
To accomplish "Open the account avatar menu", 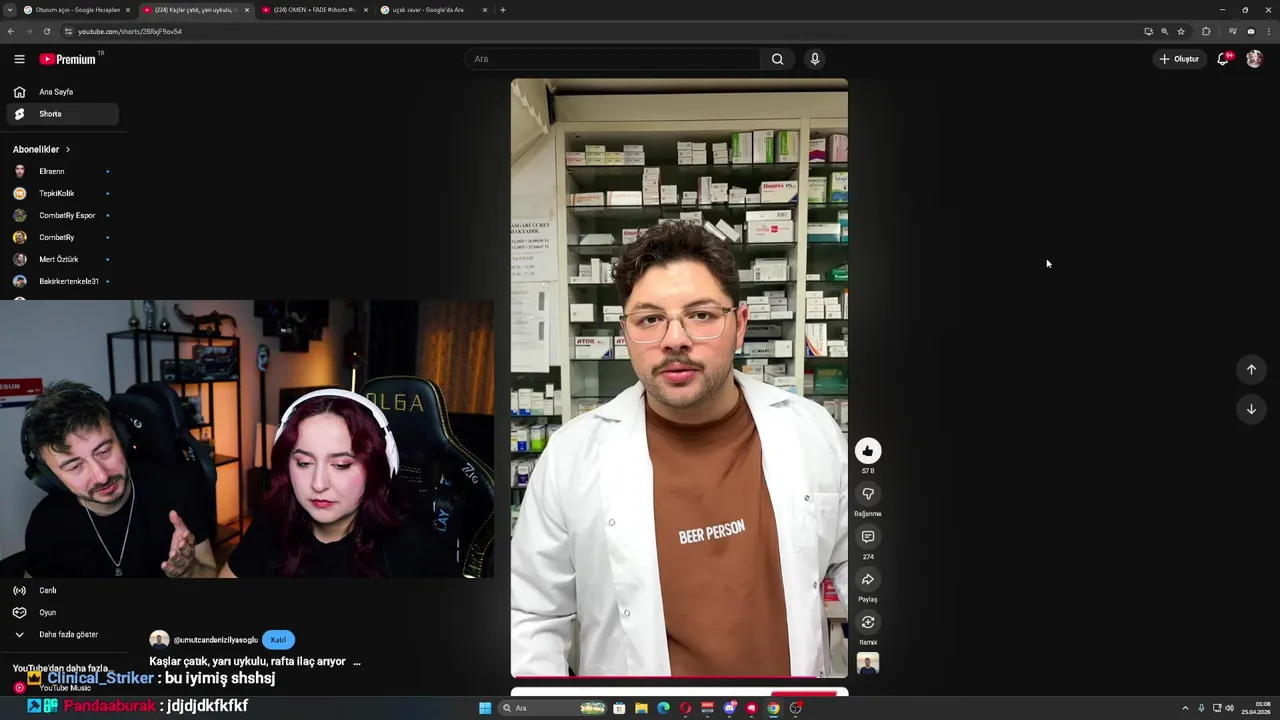I will click(x=1254, y=59).
